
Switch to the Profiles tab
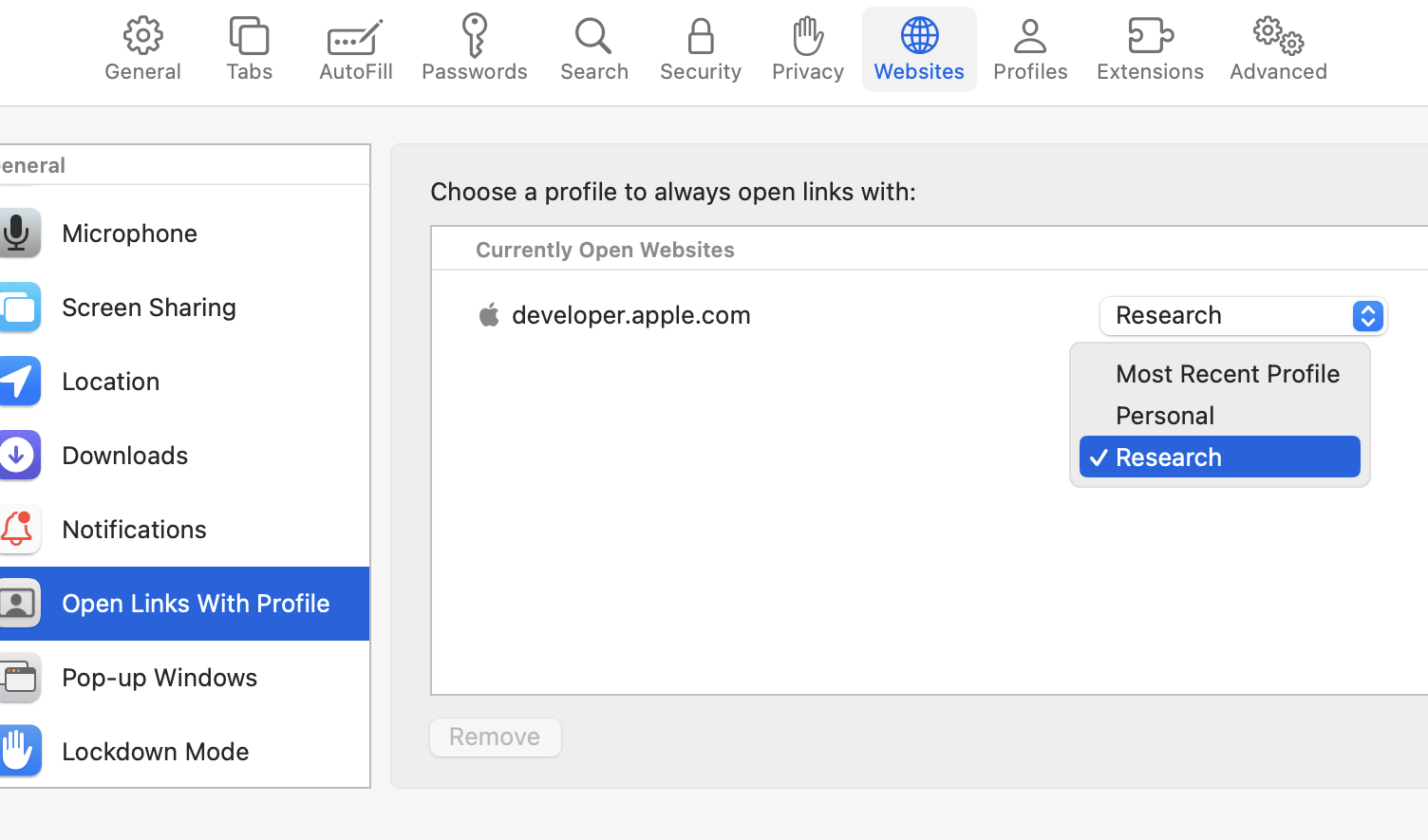tap(1030, 49)
